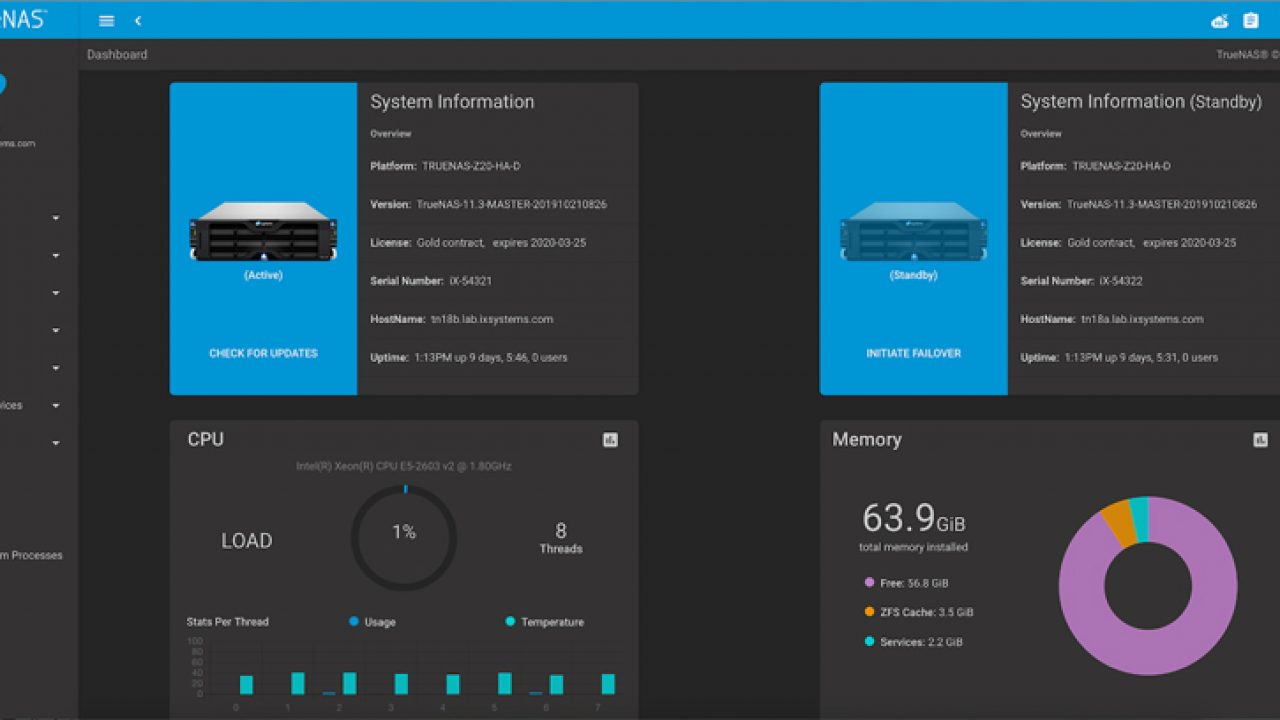Click uptime text '9 days, 5:46, 0 users'
This screenshot has width=1280, height=720.
(x=512, y=357)
